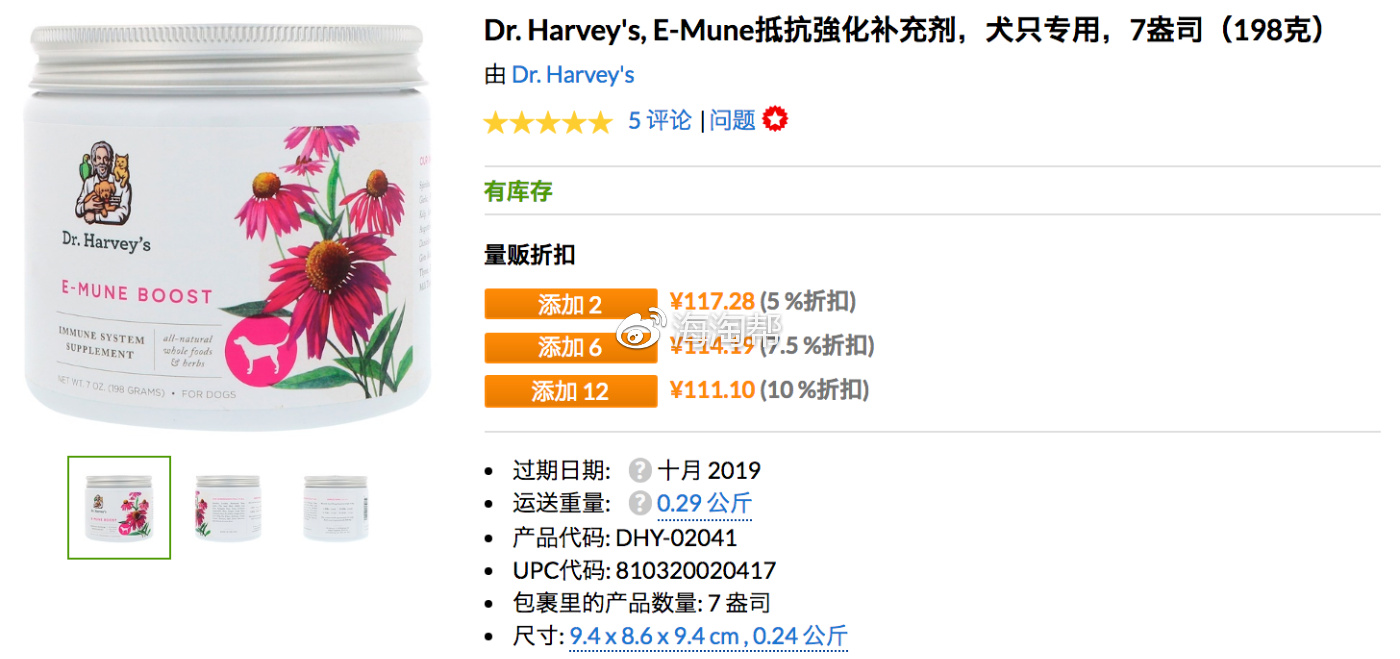
Task: Select the first product thumbnail
Action: [119, 507]
